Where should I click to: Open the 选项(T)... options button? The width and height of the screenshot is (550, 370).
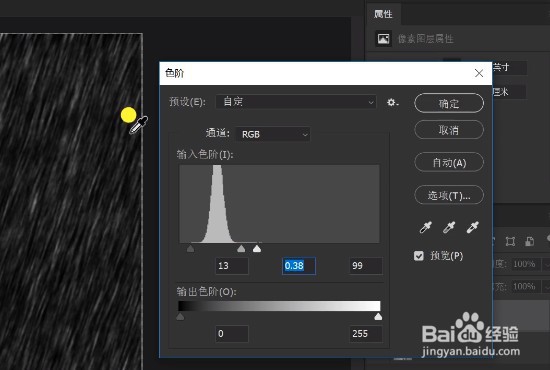449,195
